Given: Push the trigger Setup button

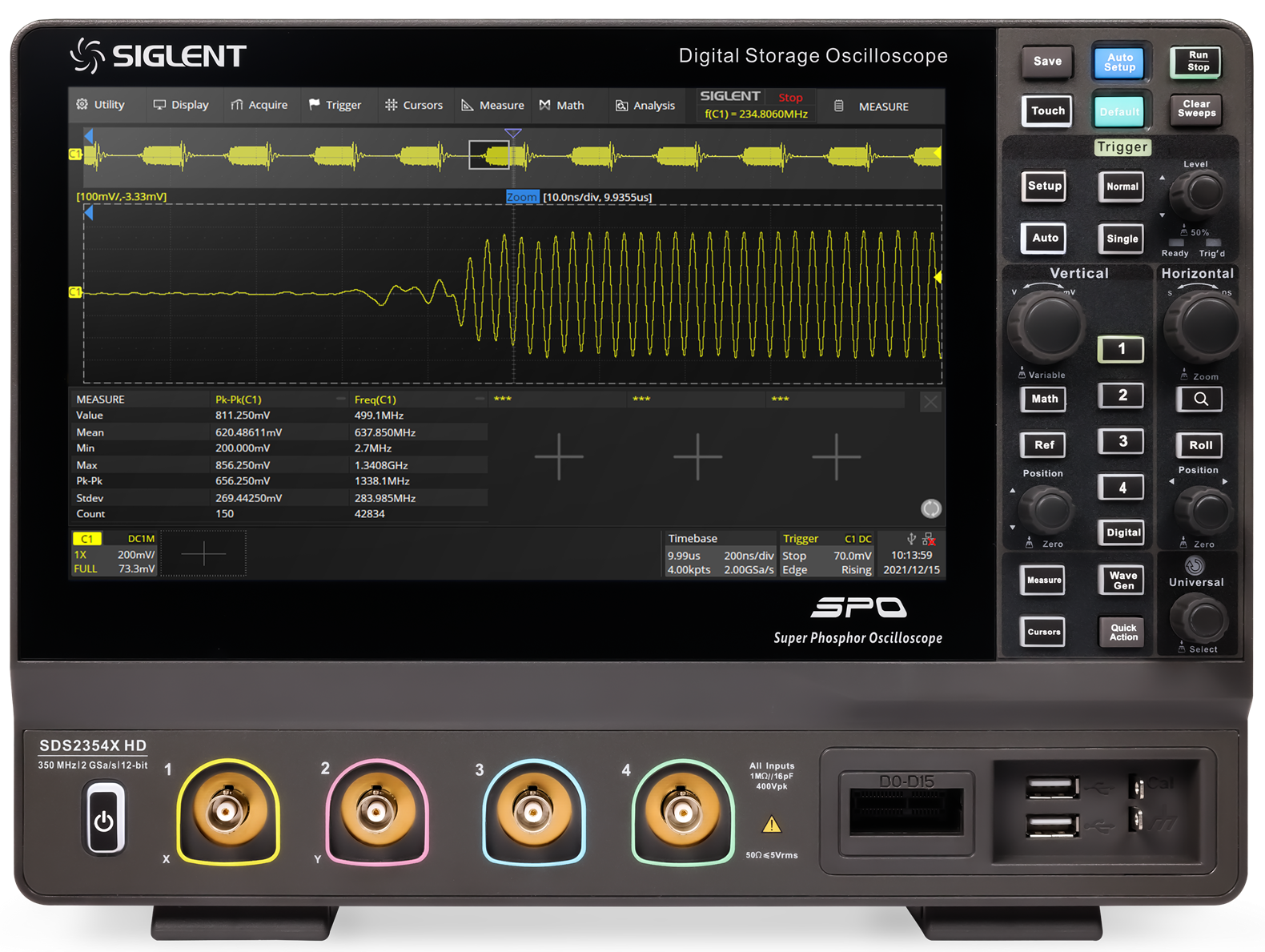Looking at the screenshot, I should click(x=1045, y=186).
